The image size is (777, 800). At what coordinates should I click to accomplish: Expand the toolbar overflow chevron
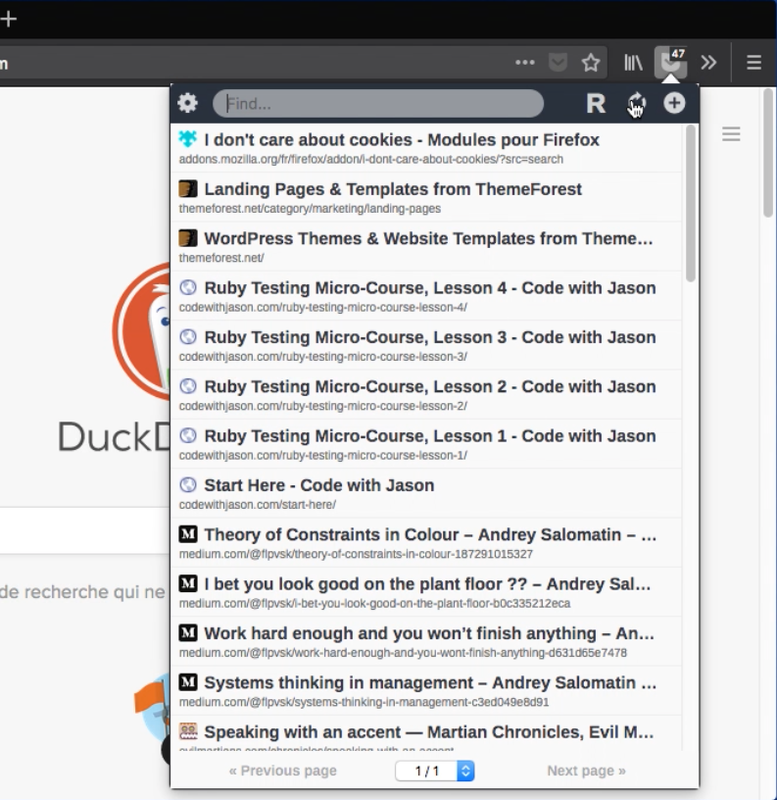(708, 63)
